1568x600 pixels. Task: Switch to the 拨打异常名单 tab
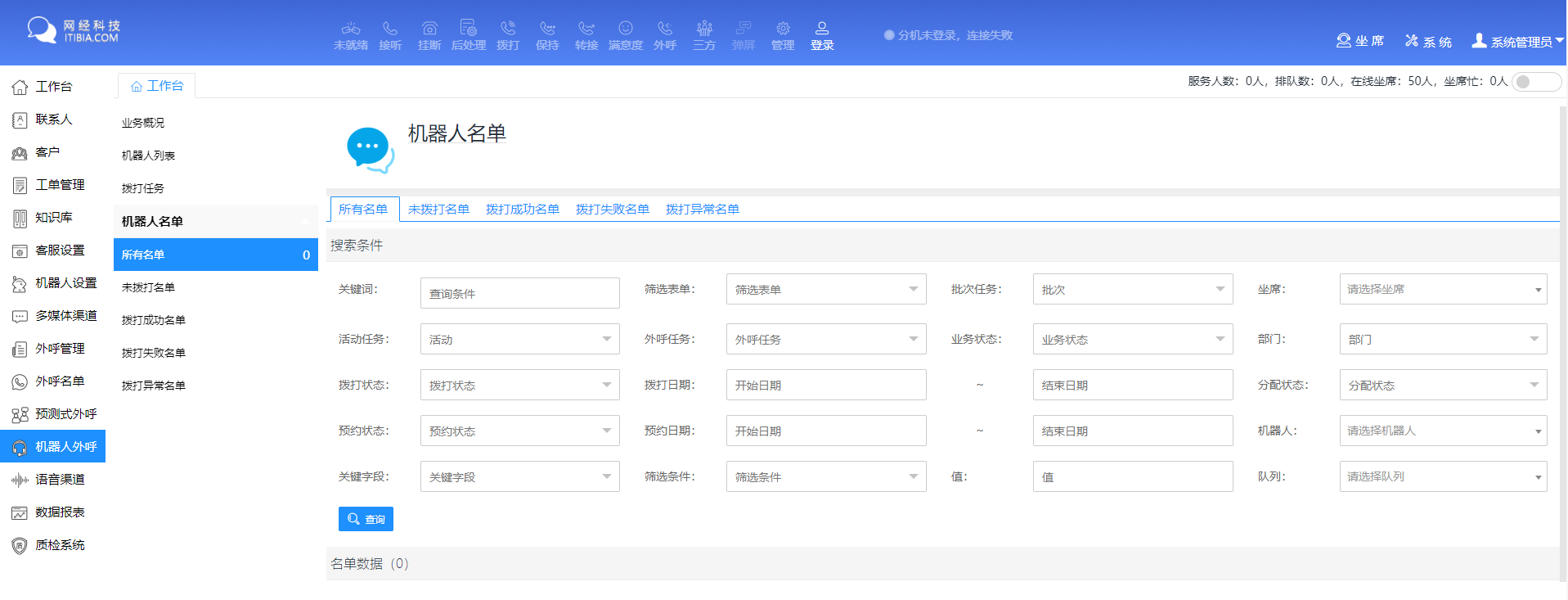[702, 210]
